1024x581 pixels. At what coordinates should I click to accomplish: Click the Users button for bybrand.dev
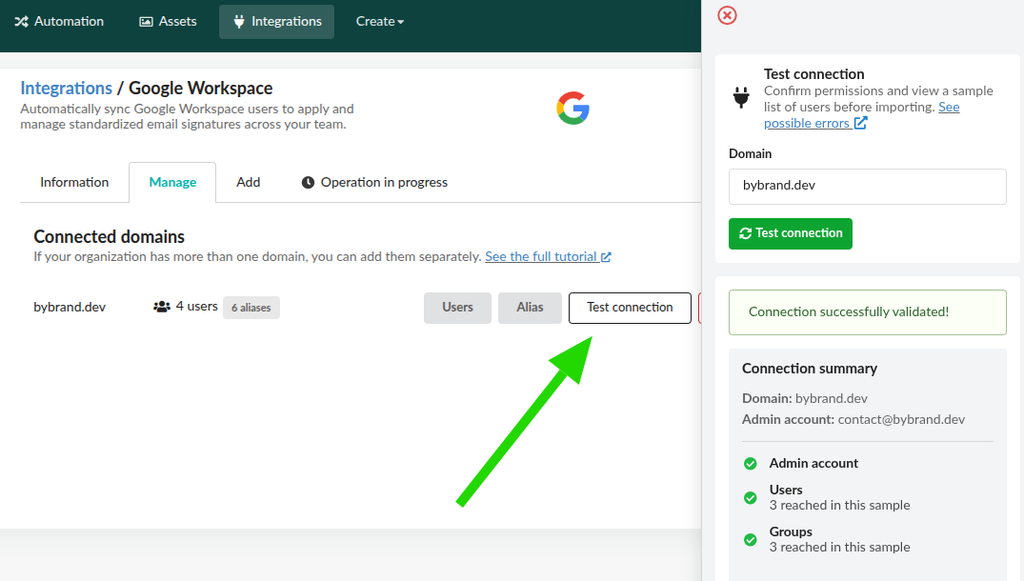(457, 307)
